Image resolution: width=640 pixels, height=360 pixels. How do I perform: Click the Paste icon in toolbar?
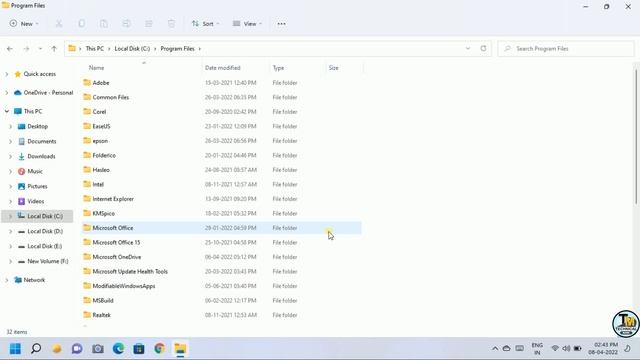pyautogui.click(x=104, y=24)
